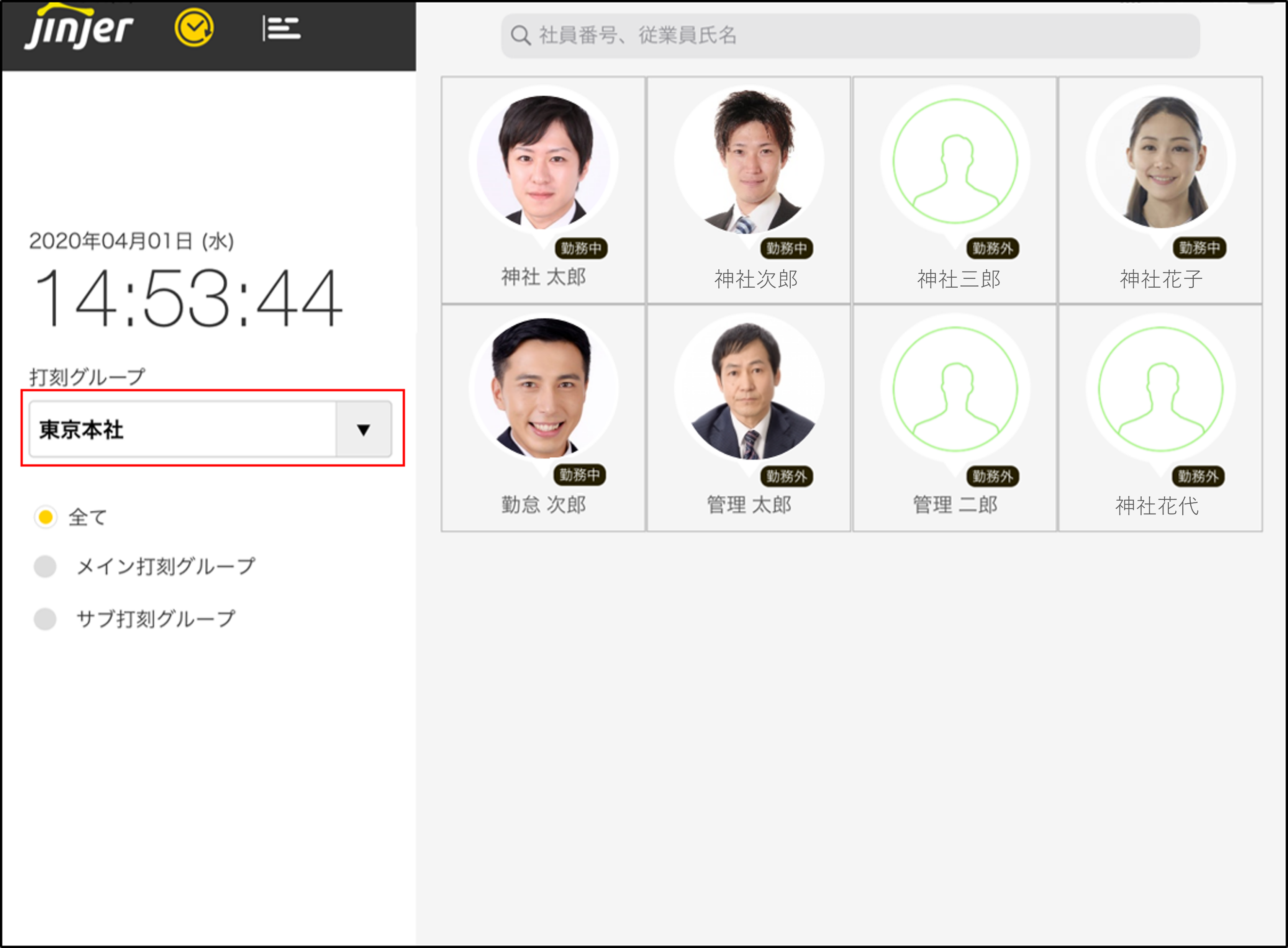Select メイン打刻グループ radio option

click(x=45, y=567)
